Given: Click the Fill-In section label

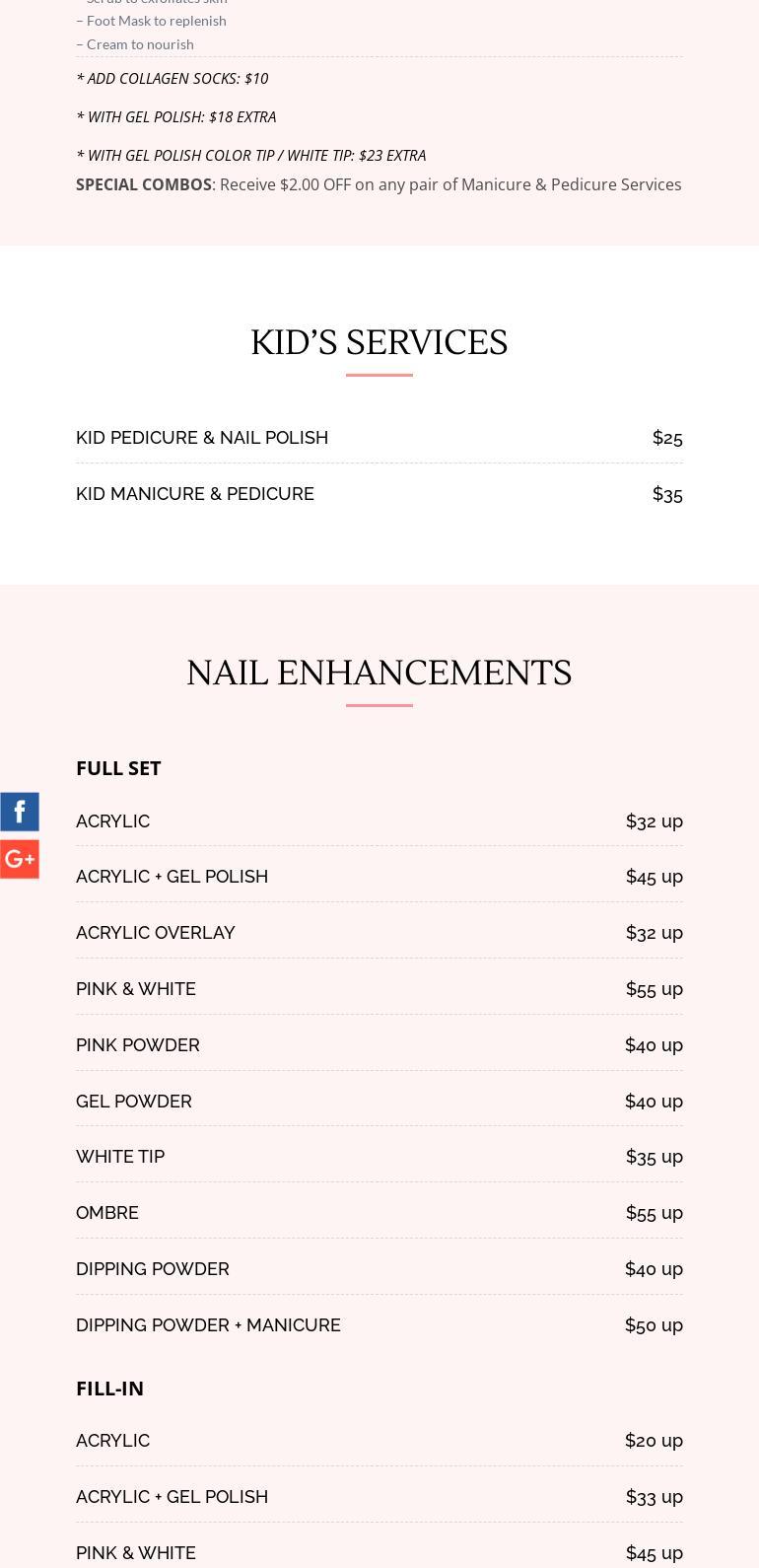Looking at the screenshot, I should coord(110,1388).
